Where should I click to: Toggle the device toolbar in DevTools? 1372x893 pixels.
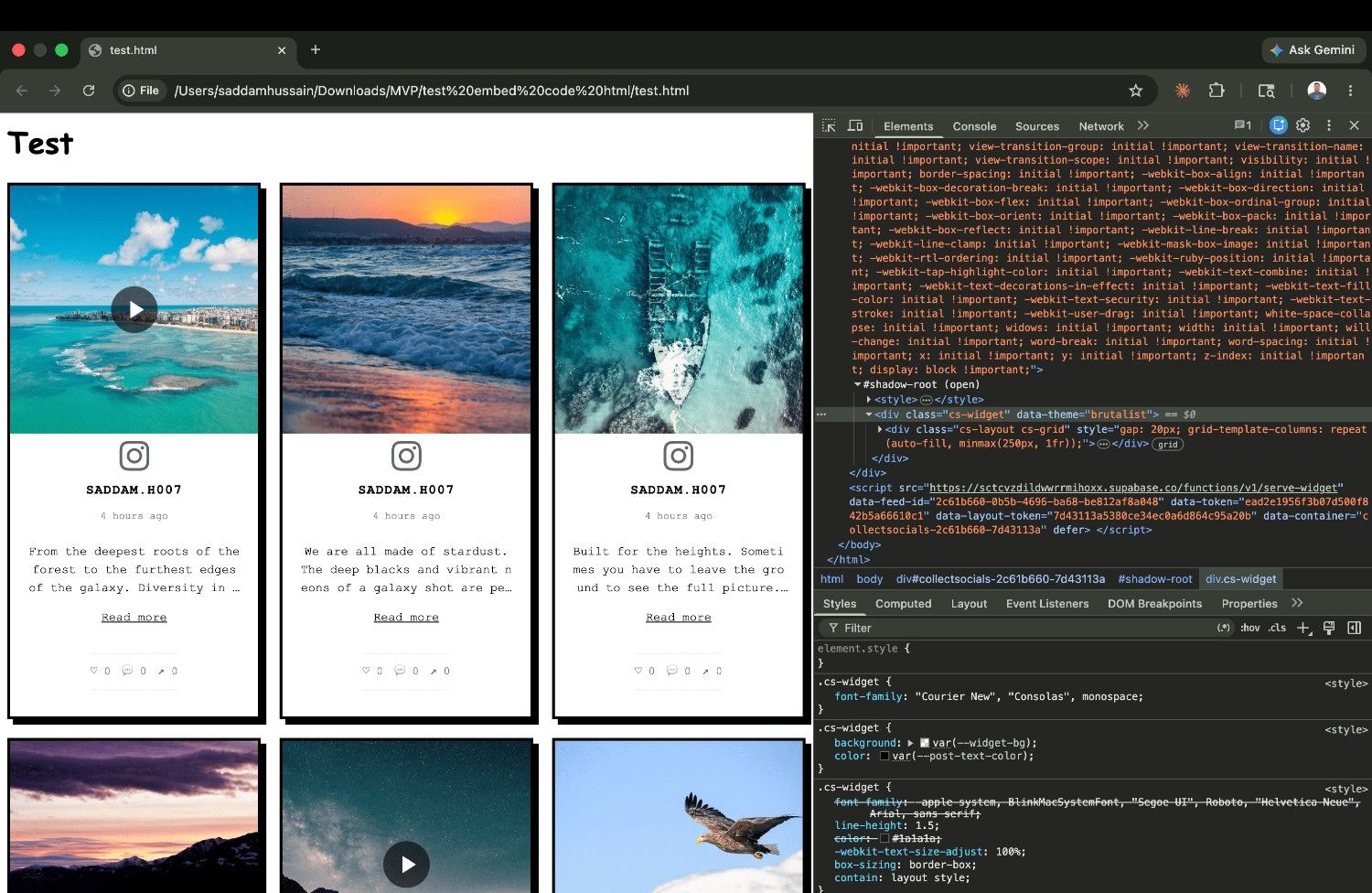(855, 125)
